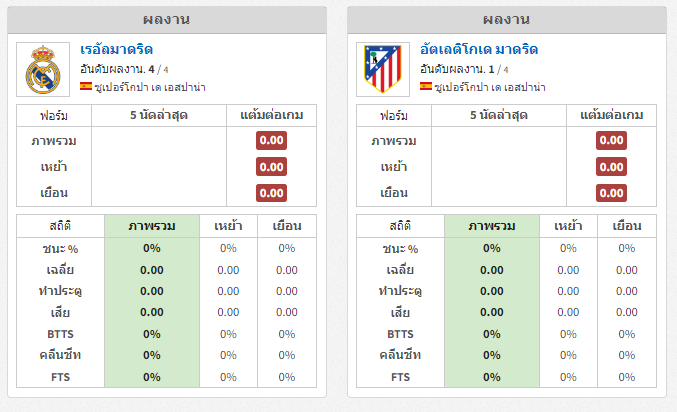Click ซูเปอร์โกปา เด เอสปาน่า under Atletico
The image size is (677, 412).
(490, 87)
